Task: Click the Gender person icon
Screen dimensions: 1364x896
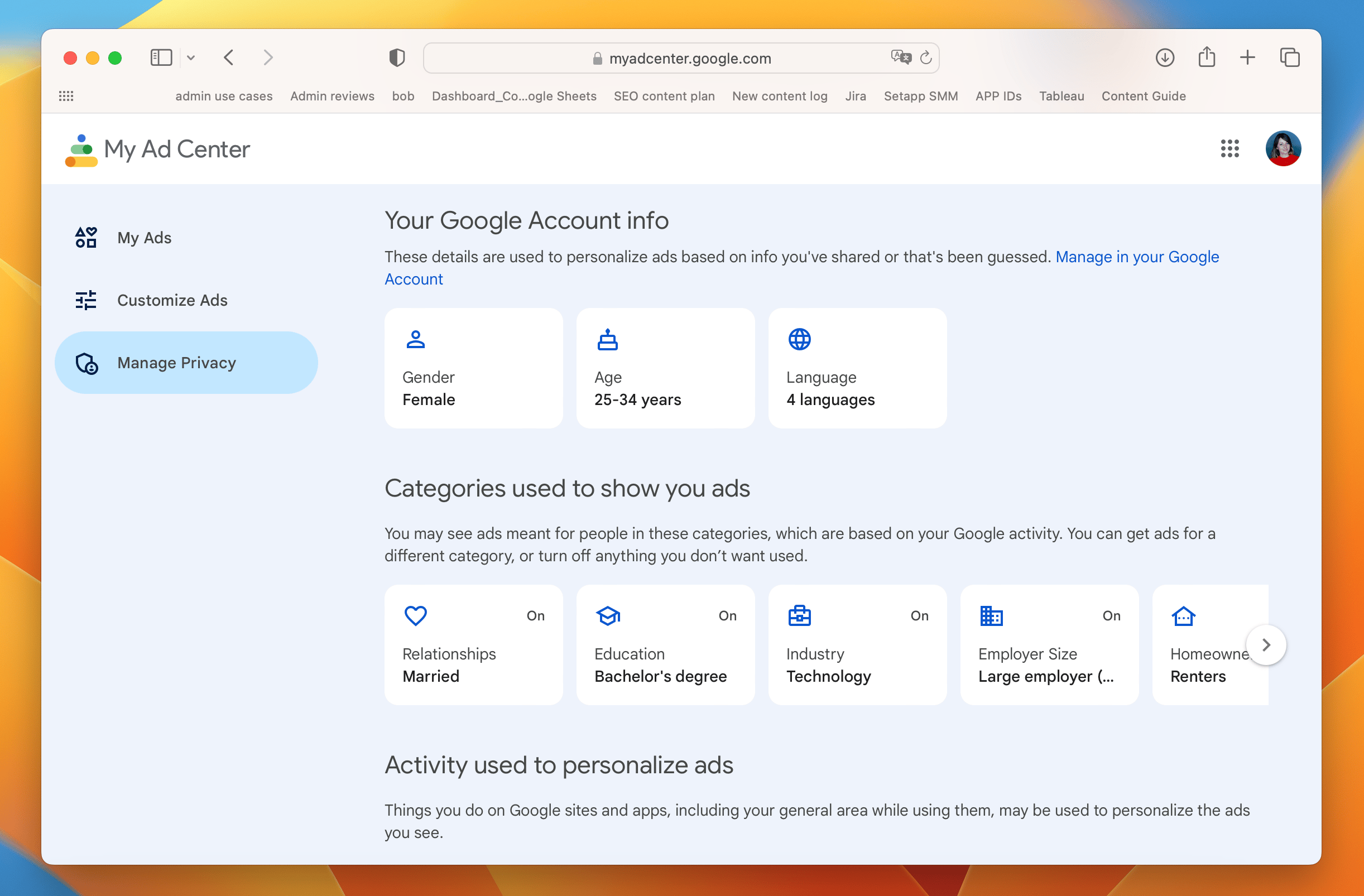Action: click(415, 339)
